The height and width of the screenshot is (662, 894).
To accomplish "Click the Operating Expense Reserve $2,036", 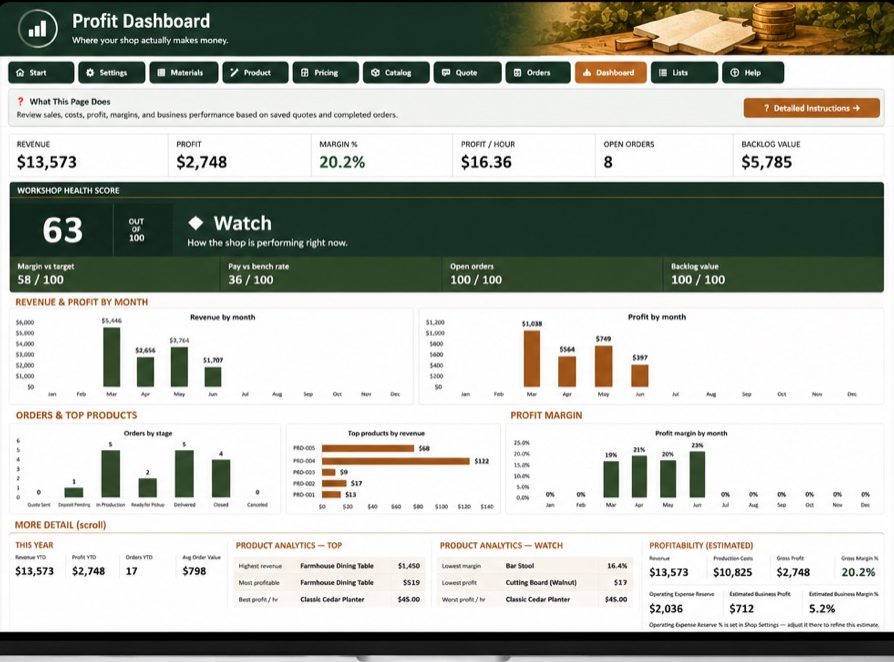I will pyautogui.click(x=666, y=608).
